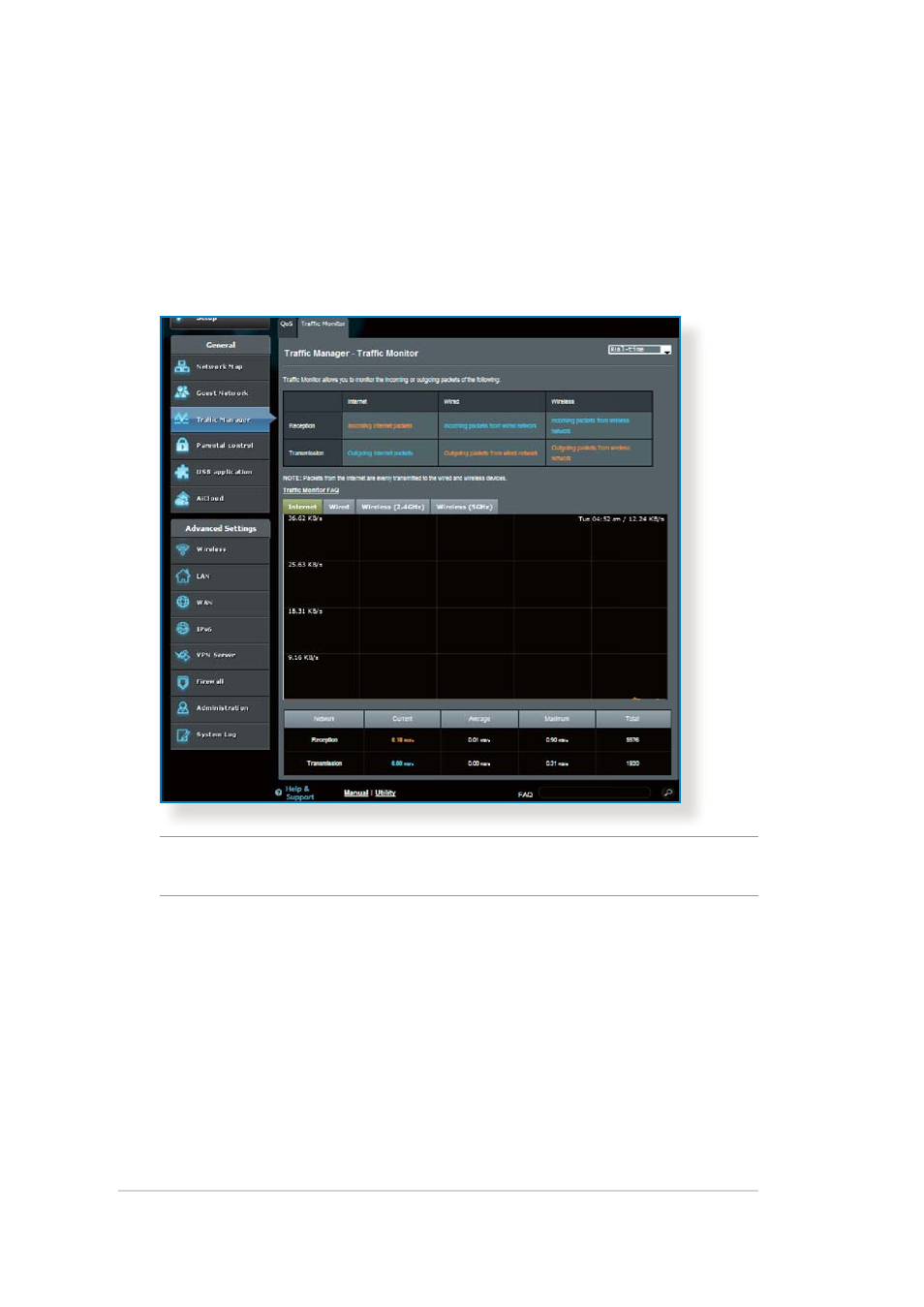Click the LAN house icon
Image resolution: width=924 pixels, height=1307 pixels.
point(182,576)
